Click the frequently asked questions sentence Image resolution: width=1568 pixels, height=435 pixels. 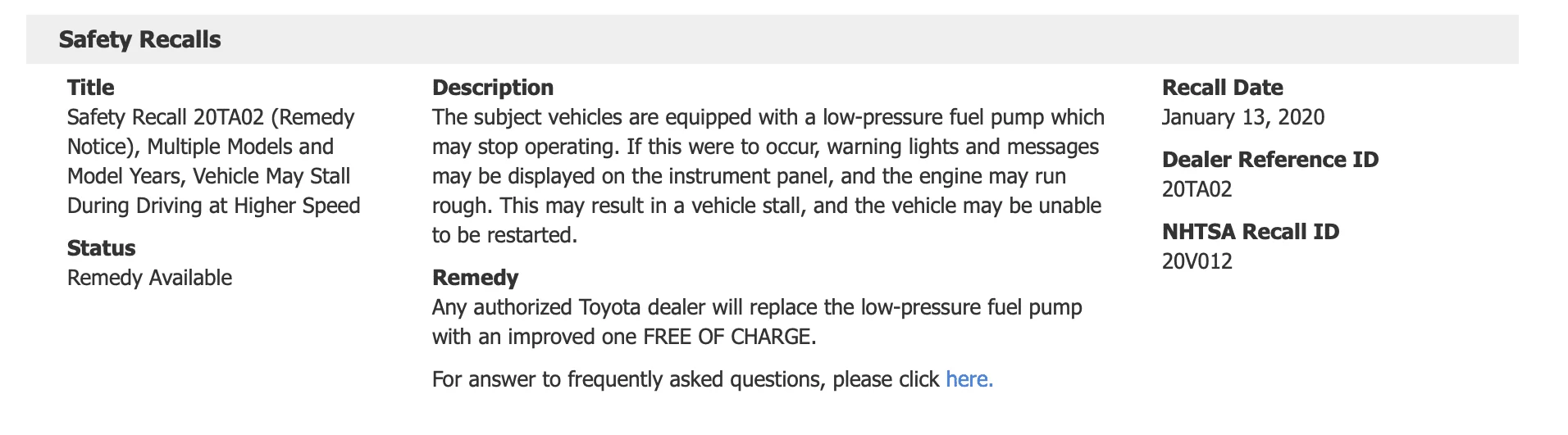tap(713, 379)
